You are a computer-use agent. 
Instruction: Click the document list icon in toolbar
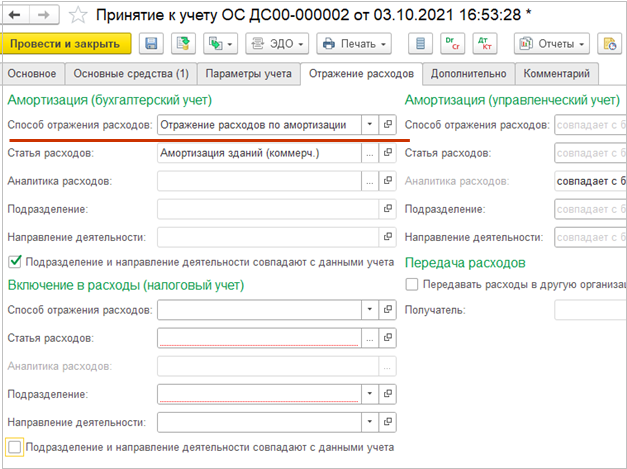[x=422, y=44]
